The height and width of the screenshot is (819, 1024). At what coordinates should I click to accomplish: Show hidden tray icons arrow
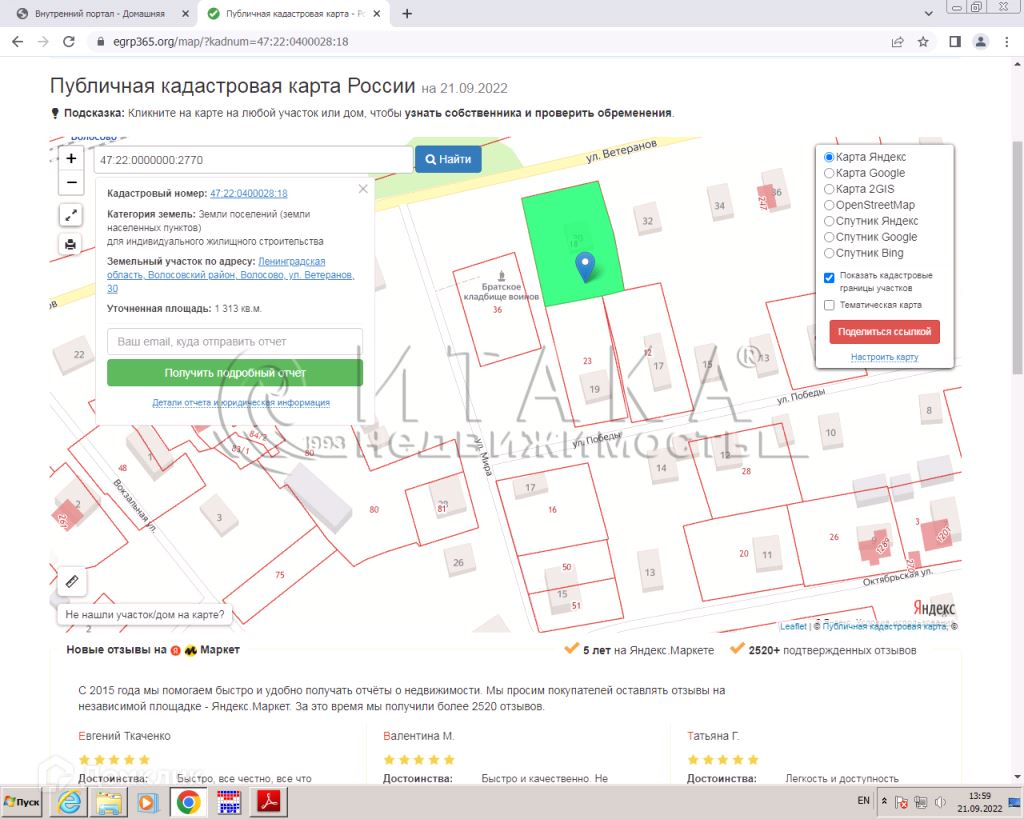(884, 801)
